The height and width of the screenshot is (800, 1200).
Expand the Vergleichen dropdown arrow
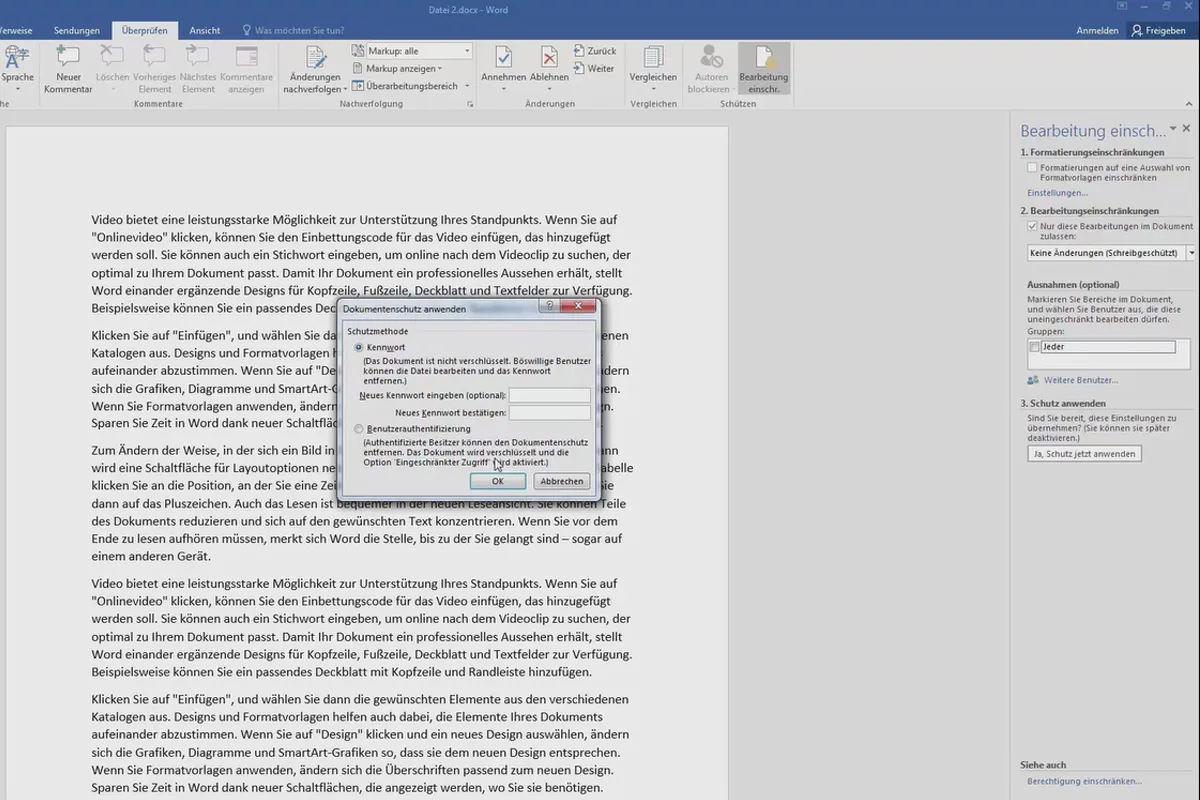pos(653,90)
